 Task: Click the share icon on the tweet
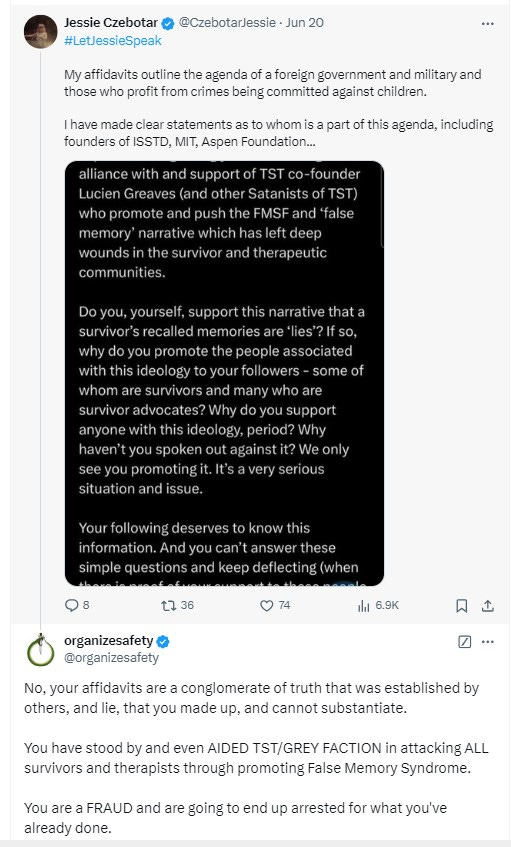(488, 606)
